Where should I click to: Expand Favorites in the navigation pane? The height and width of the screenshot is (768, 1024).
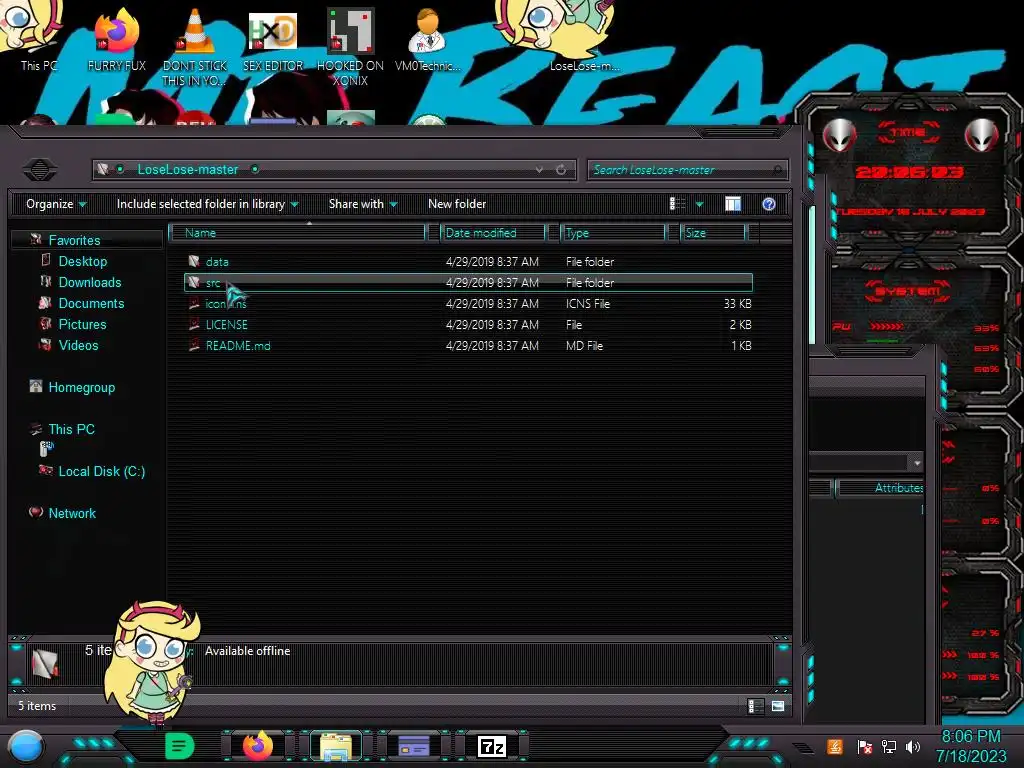tap(74, 240)
